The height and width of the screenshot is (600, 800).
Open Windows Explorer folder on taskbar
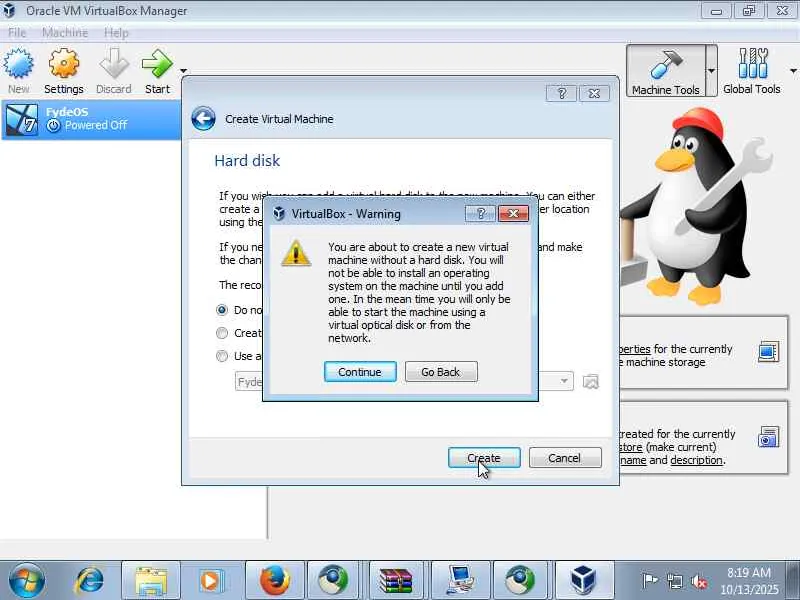pos(151,580)
